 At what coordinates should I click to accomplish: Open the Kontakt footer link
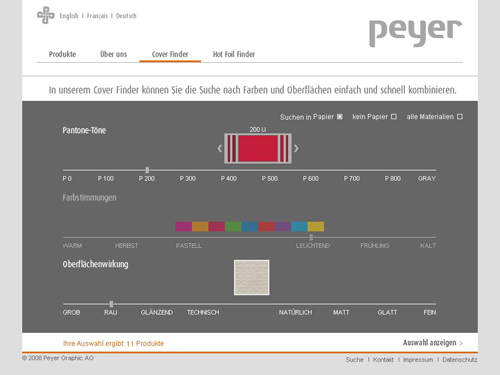(383, 360)
